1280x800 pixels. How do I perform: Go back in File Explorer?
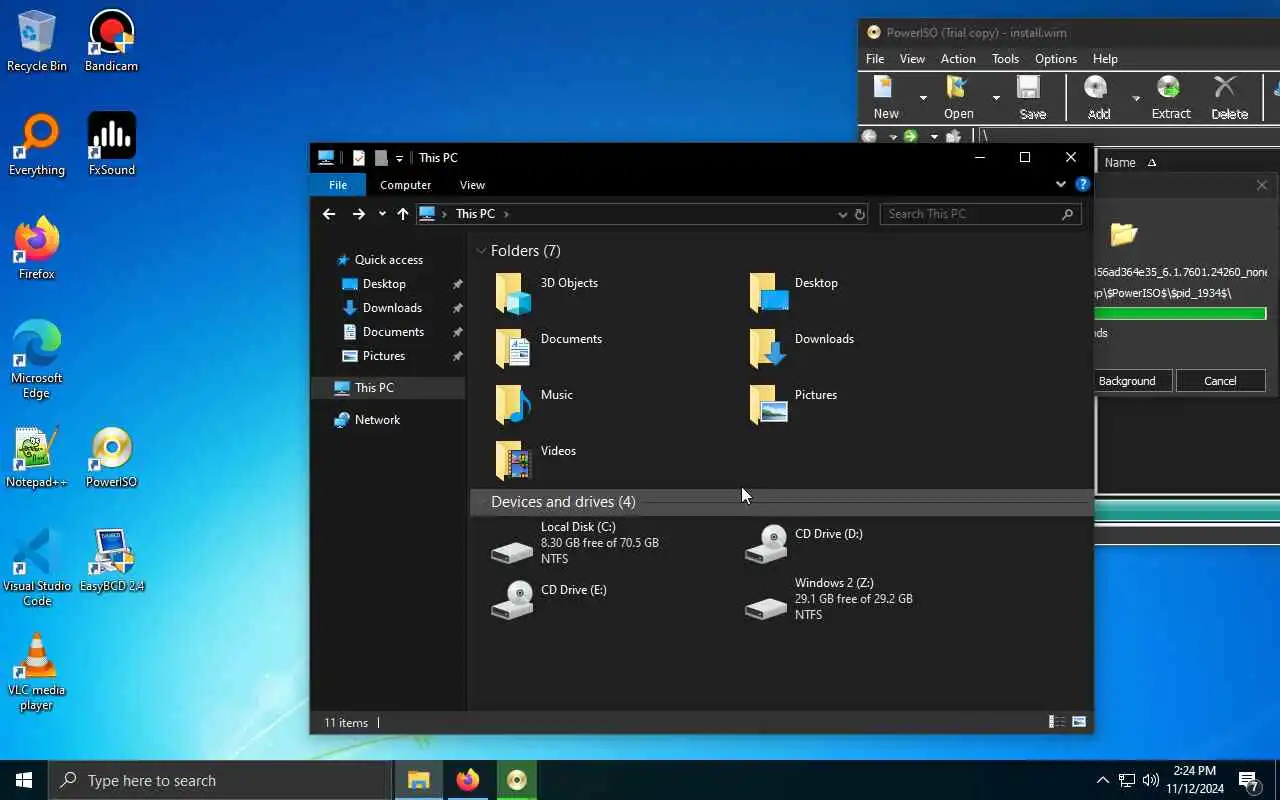[329, 214]
